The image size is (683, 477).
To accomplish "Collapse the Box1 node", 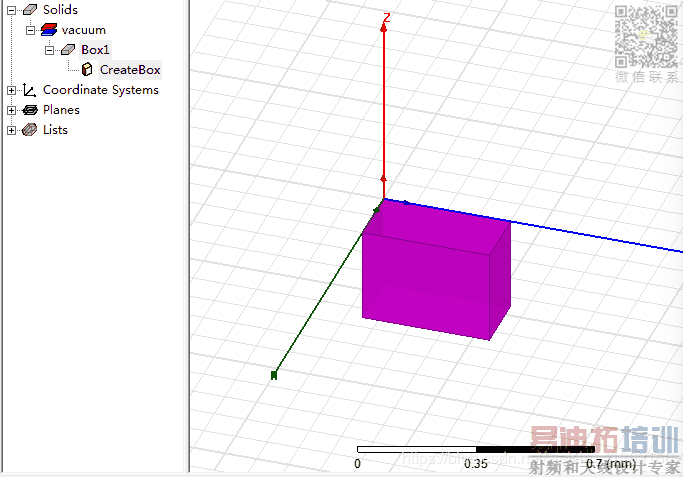I will (x=50, y=50).
